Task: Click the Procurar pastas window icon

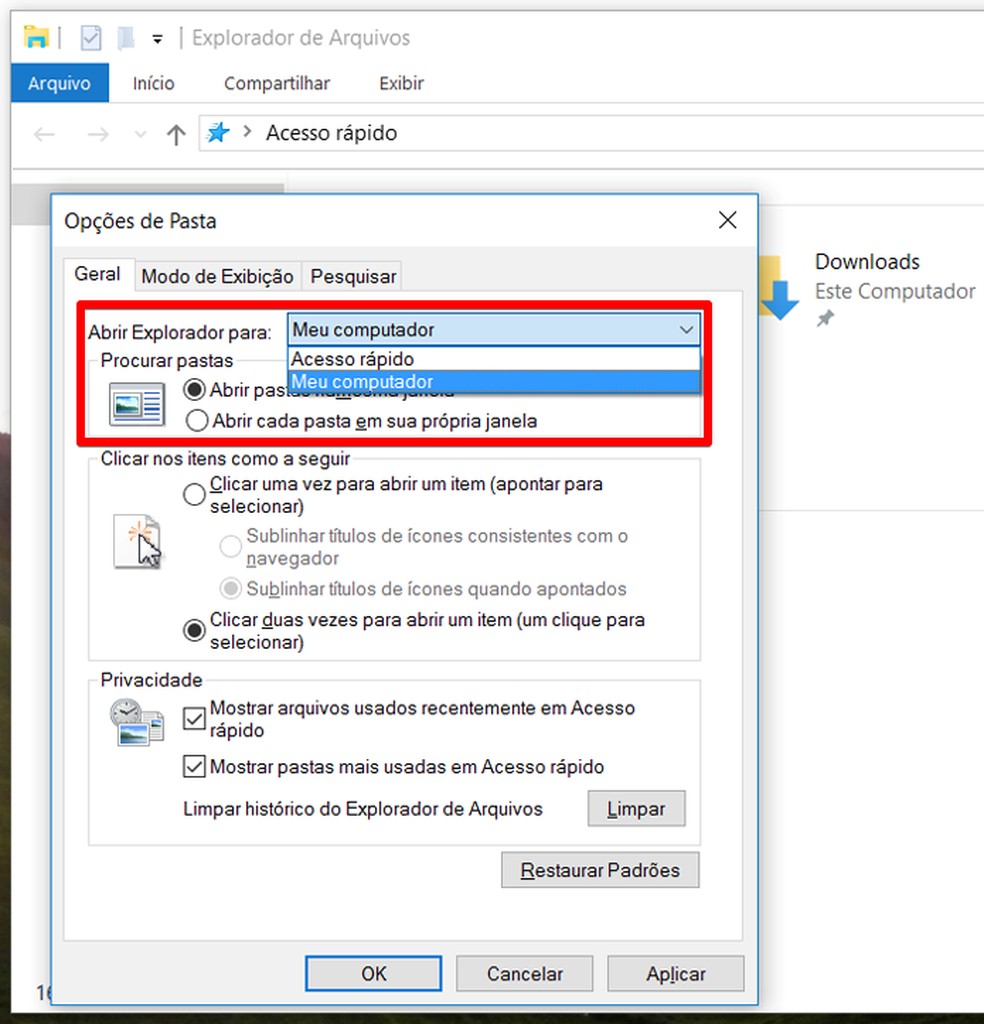Action: [136, 404]
